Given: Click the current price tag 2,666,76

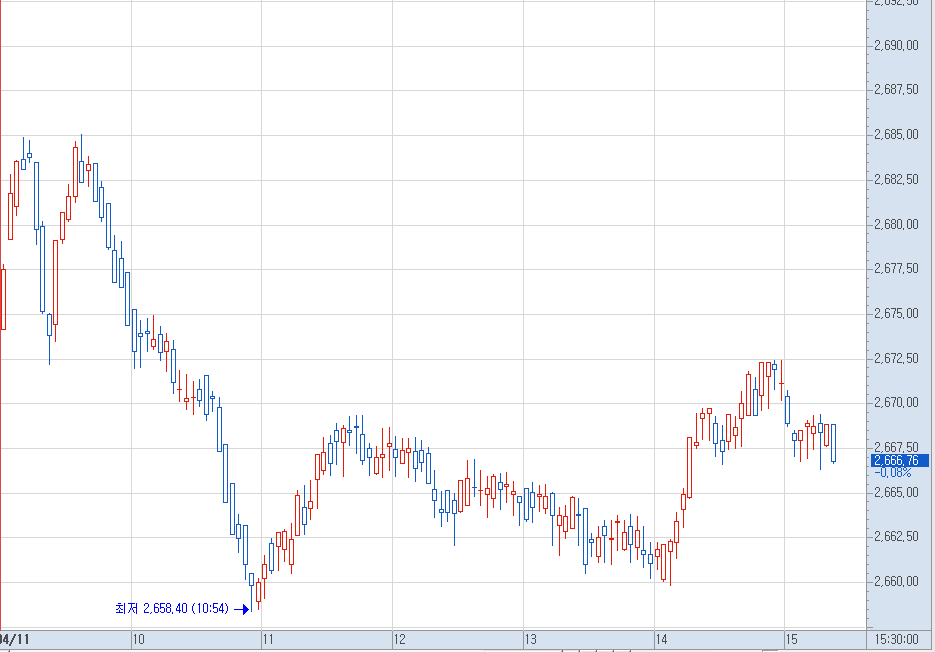Looking at the screenshot, I should pyautogui.click(x=899, y=460).
